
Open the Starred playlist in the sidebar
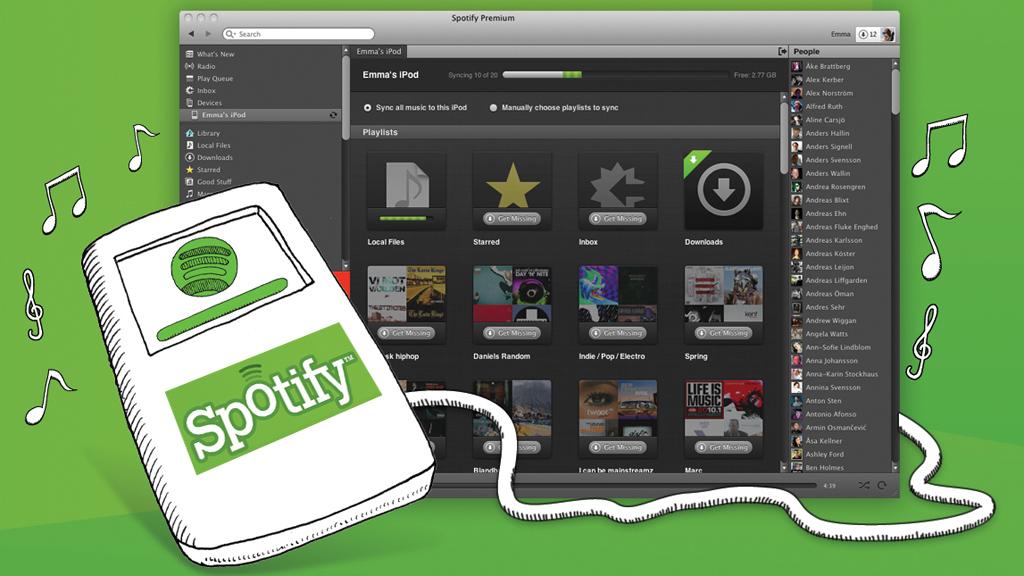pos(208,170)
